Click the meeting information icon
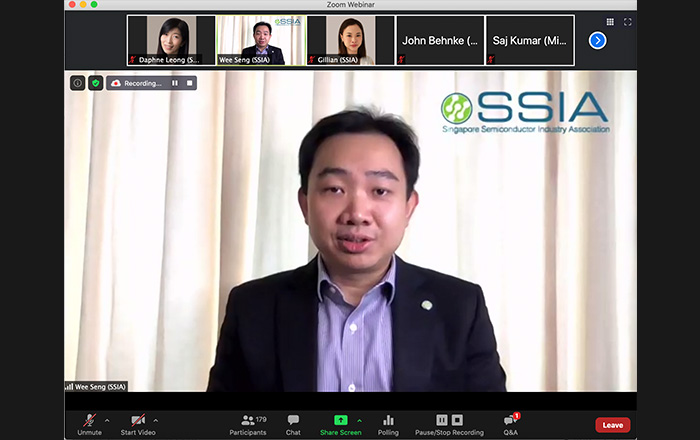The height and width of the screenshot is (440, 700). click(x=77, y=83)
